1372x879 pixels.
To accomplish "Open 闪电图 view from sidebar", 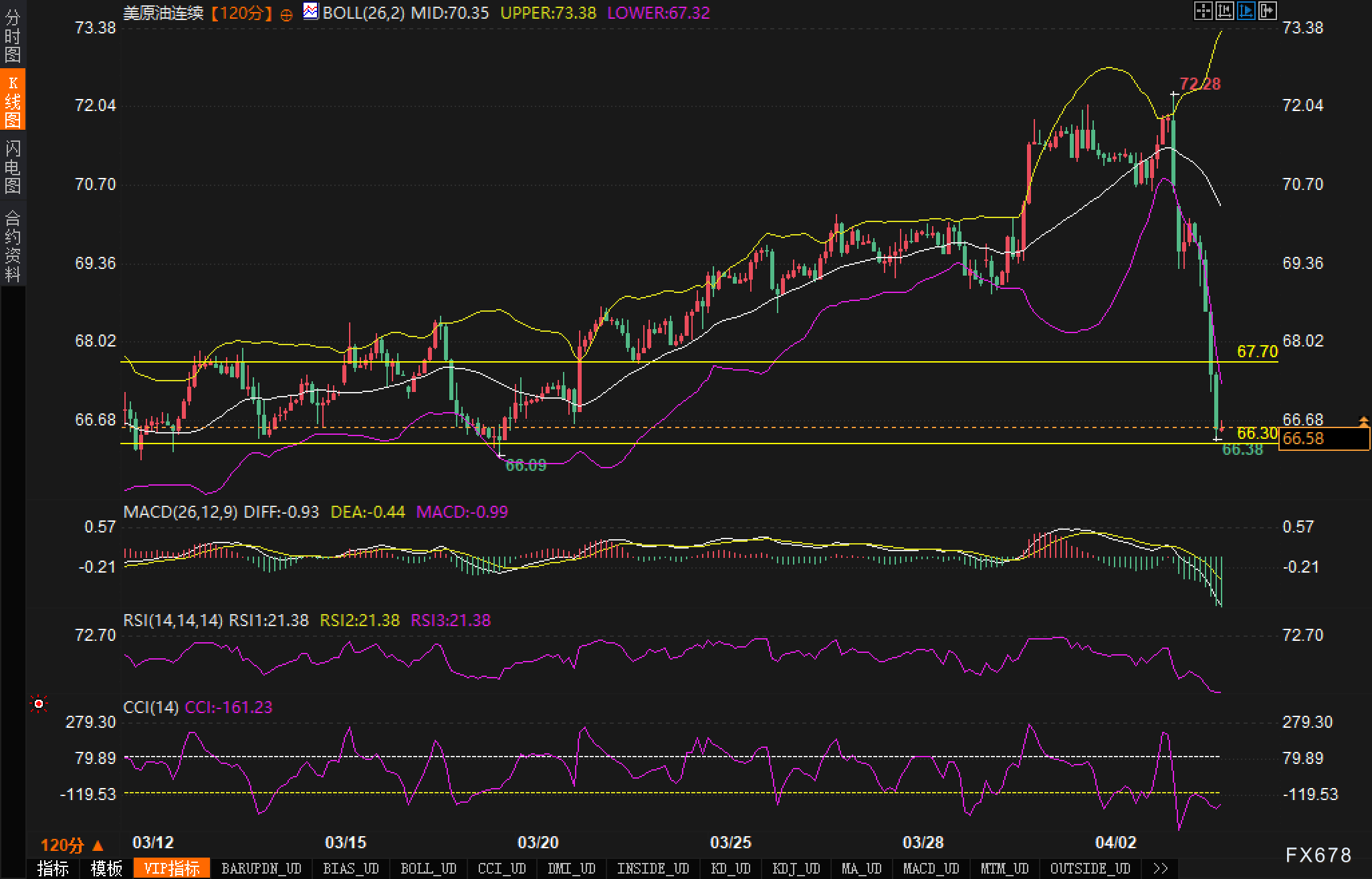I will tap(13, 167).
